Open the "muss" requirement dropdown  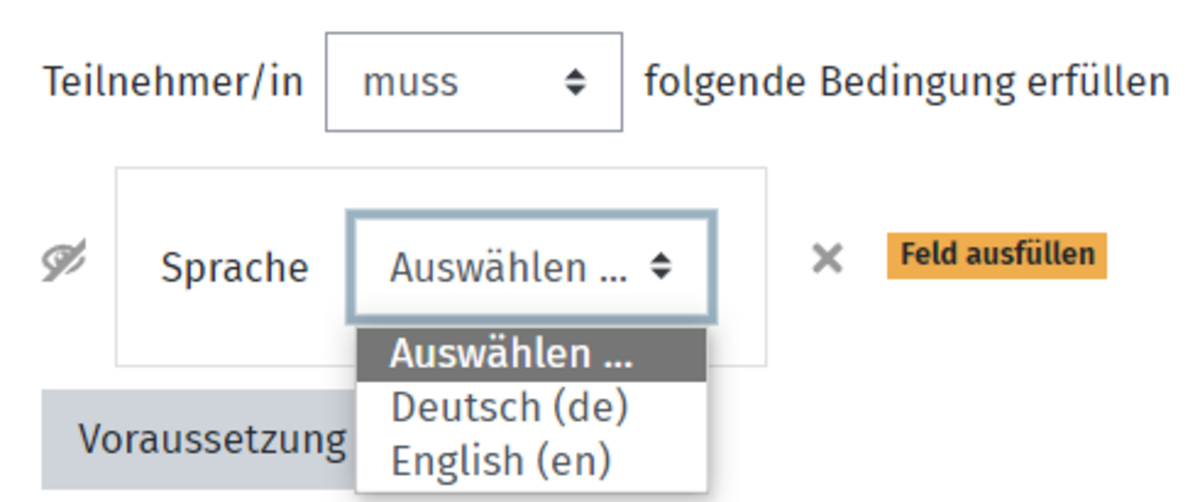[474, 82]
